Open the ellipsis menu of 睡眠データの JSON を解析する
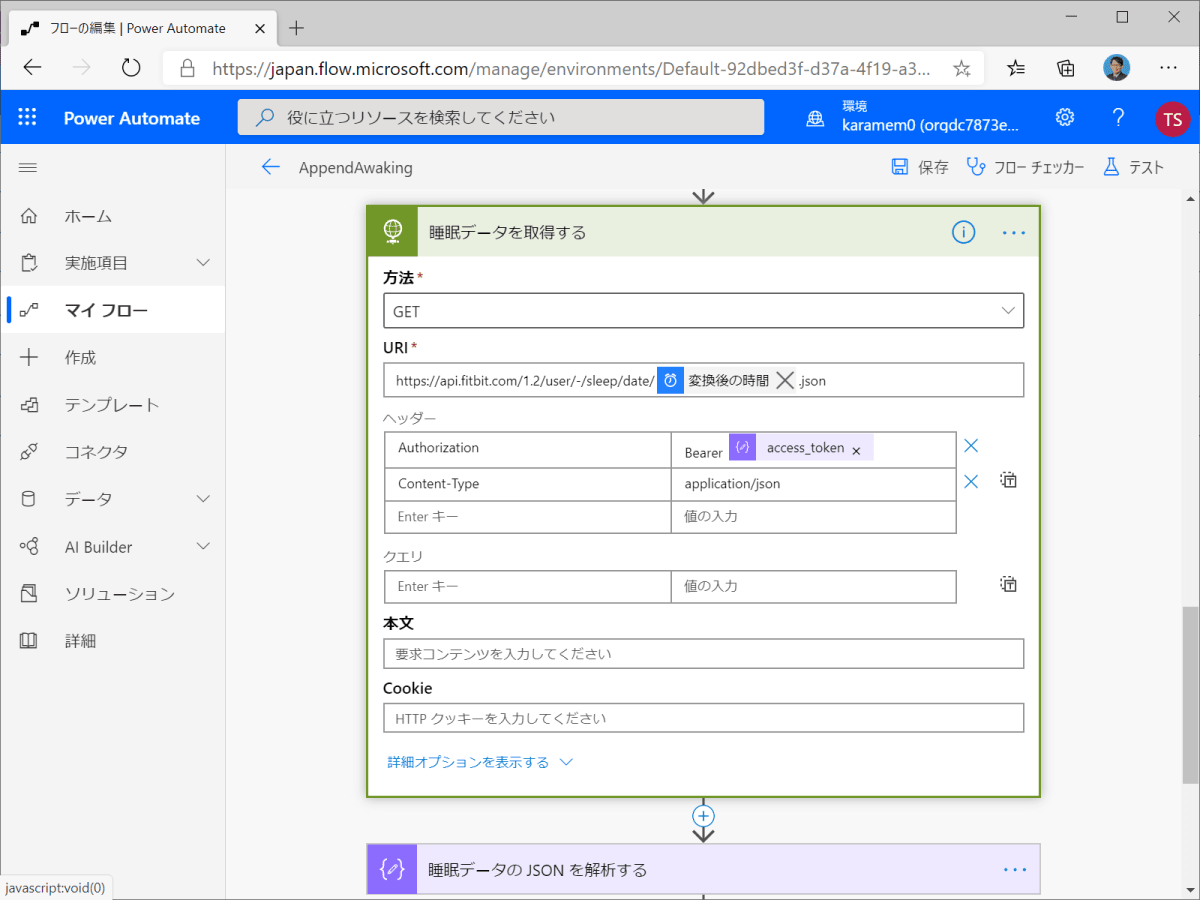The height and width of the screenshot is (900, 1200). click(x=1014, y=869)
